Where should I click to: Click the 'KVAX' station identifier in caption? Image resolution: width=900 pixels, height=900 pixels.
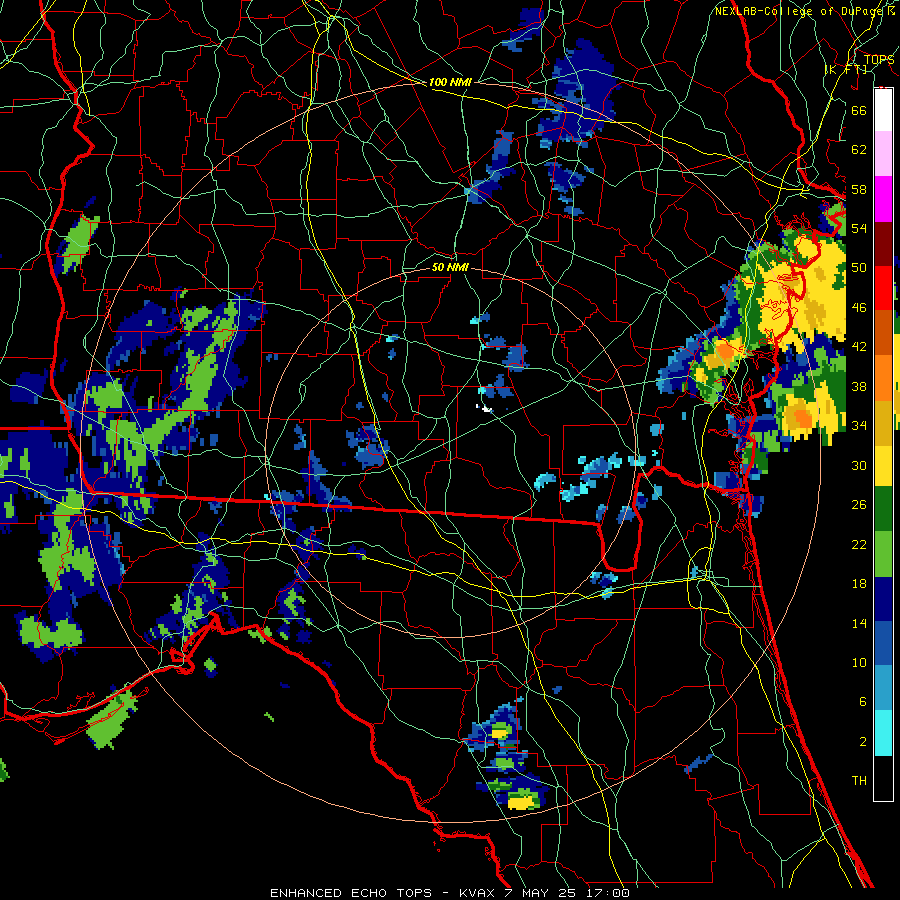pyautogui.click(x=479, y=893)
